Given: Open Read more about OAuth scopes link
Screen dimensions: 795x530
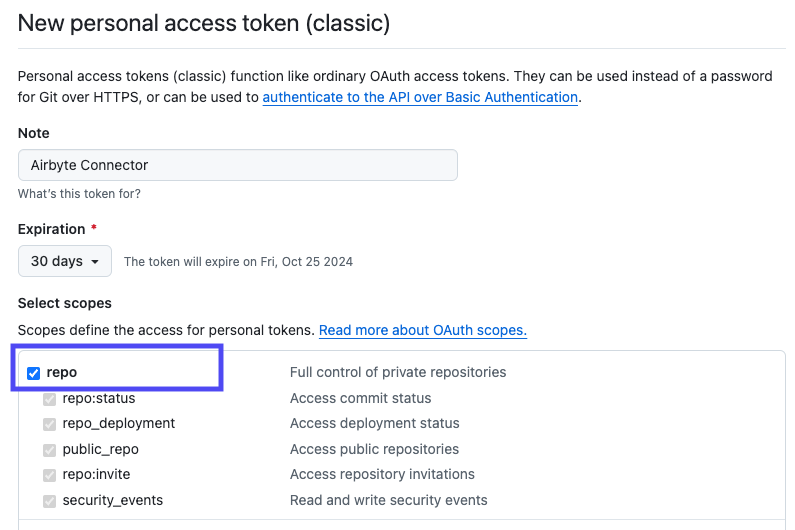Looking at the screenshot, I should (x=422, y=330).
